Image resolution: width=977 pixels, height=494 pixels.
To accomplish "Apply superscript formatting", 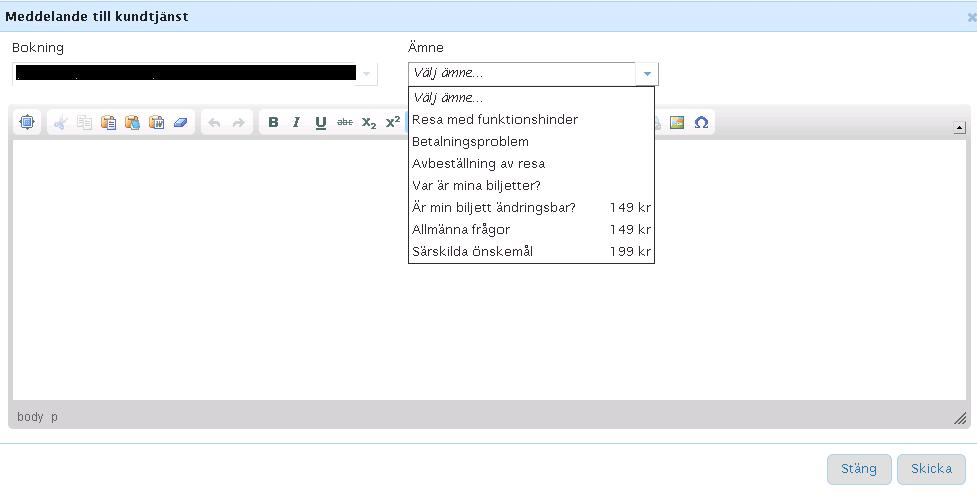I will click(x=393, y=122).
